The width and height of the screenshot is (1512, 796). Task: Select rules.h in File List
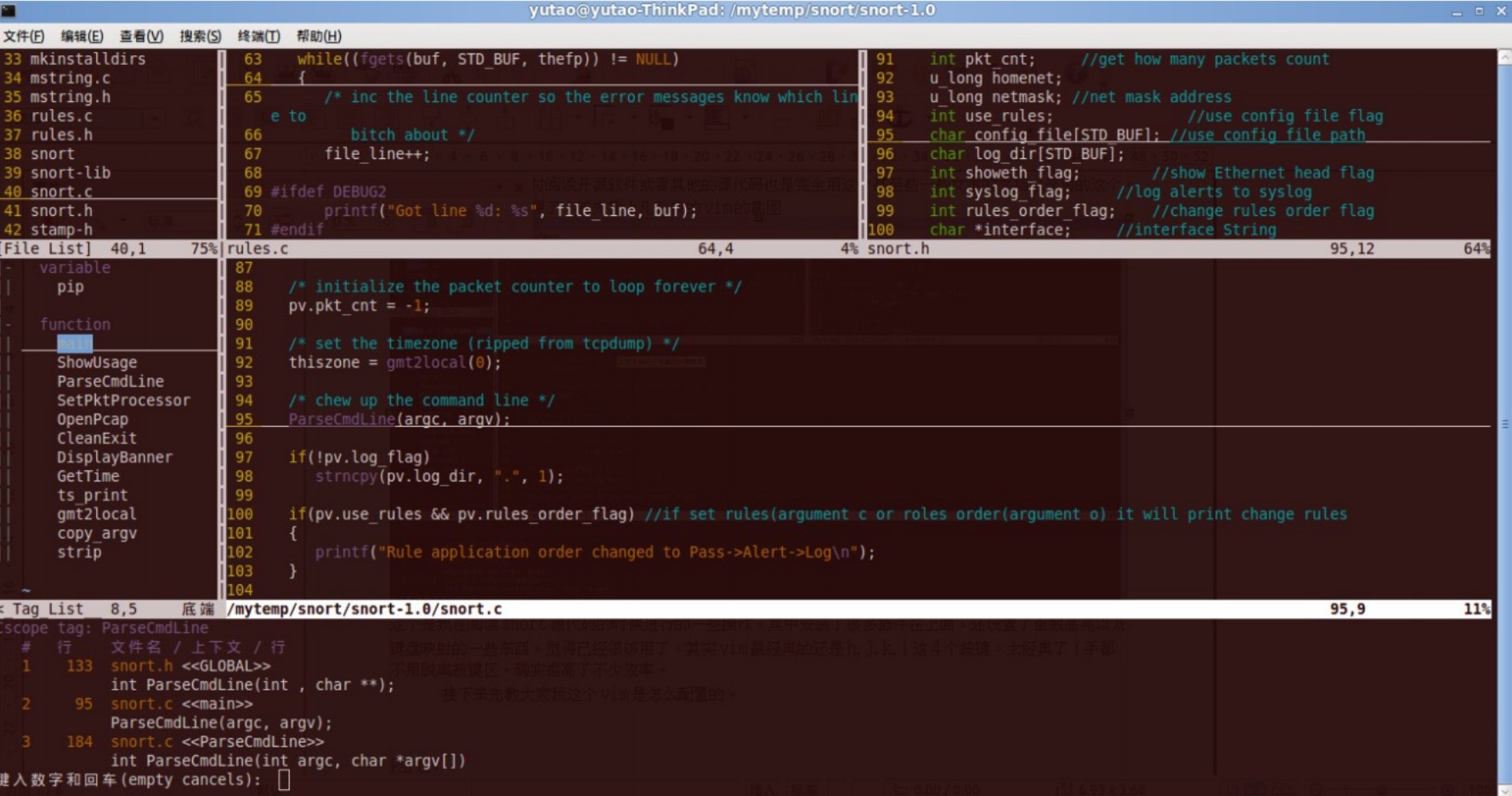pos(61,134)
